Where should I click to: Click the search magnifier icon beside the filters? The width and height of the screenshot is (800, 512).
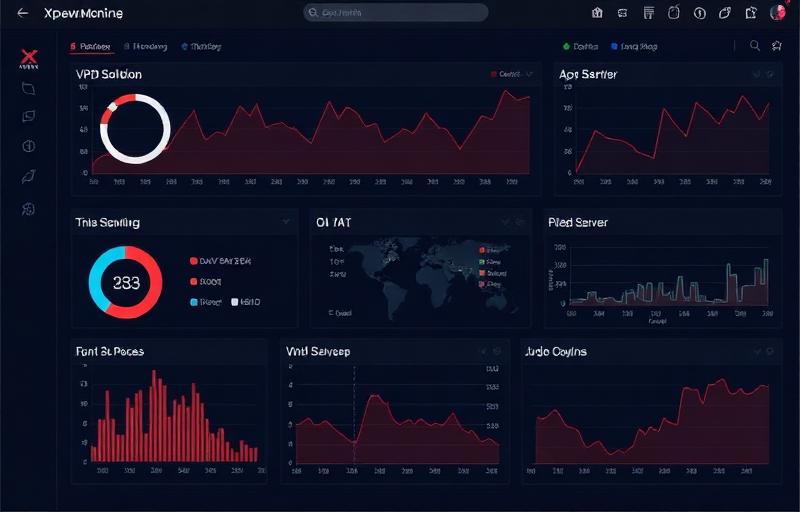[x=755, y=46]
